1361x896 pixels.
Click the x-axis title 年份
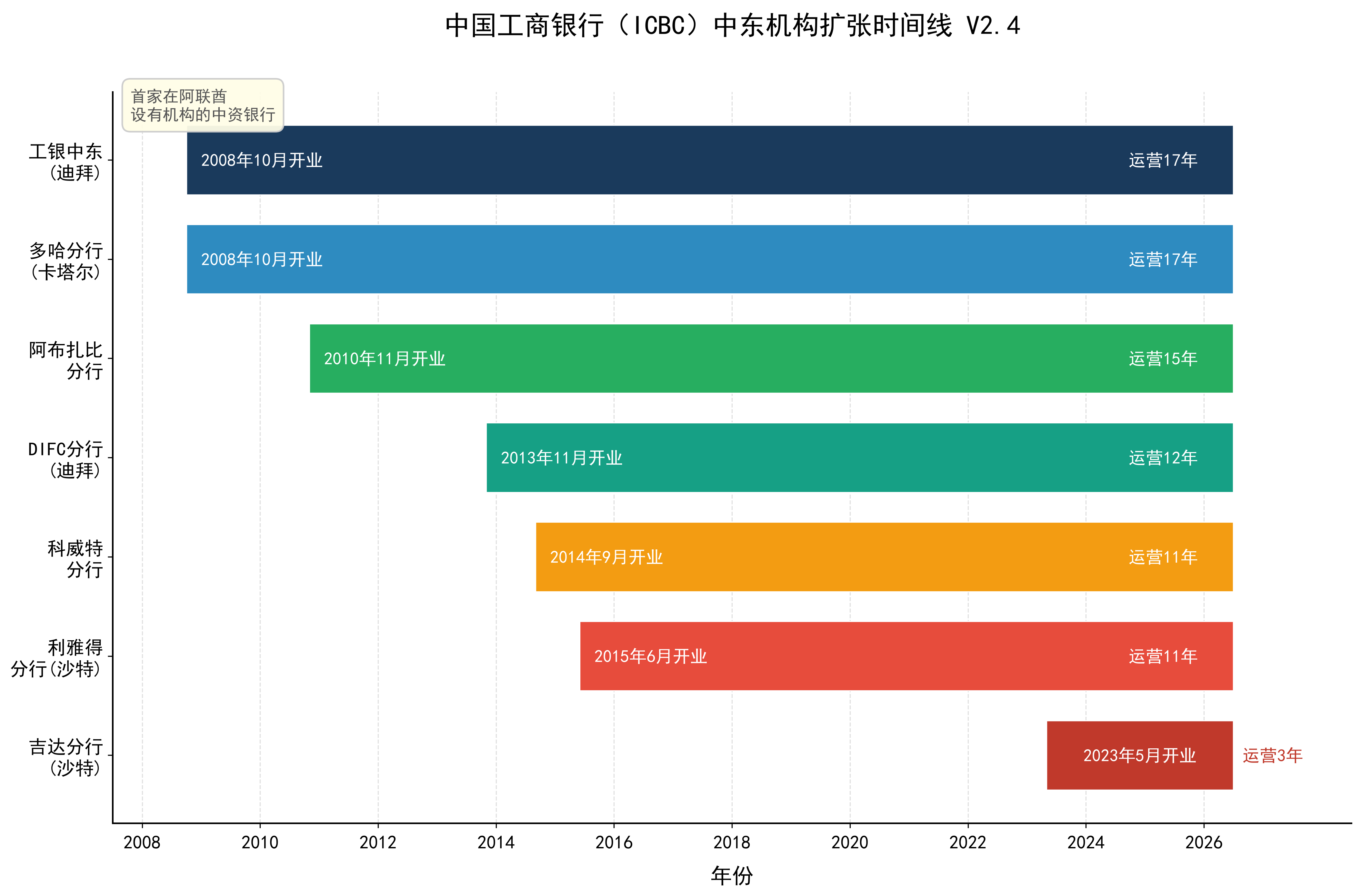[732, 875]
